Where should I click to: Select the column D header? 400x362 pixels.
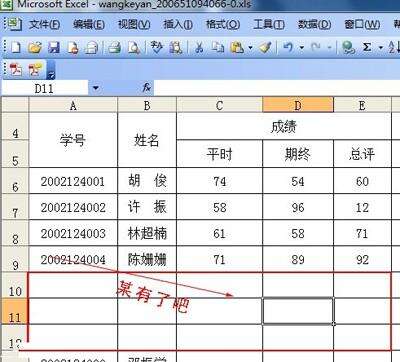click(x=298, y=105)
